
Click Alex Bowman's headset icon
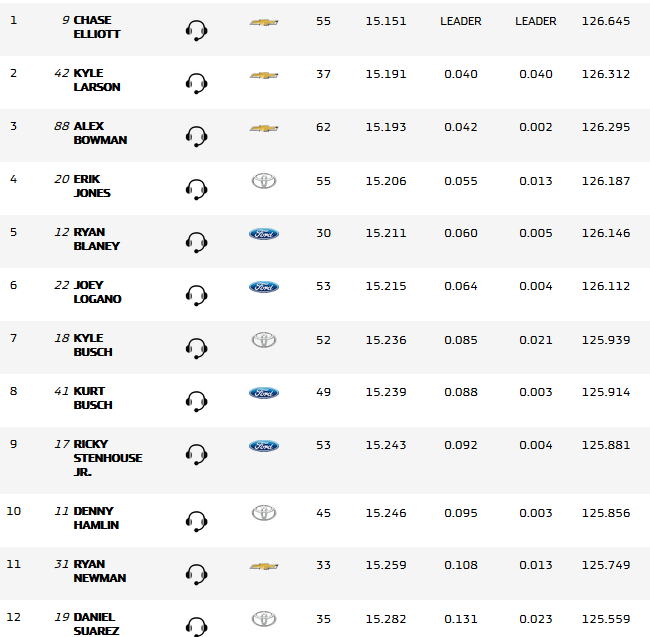tap(197, 136)
